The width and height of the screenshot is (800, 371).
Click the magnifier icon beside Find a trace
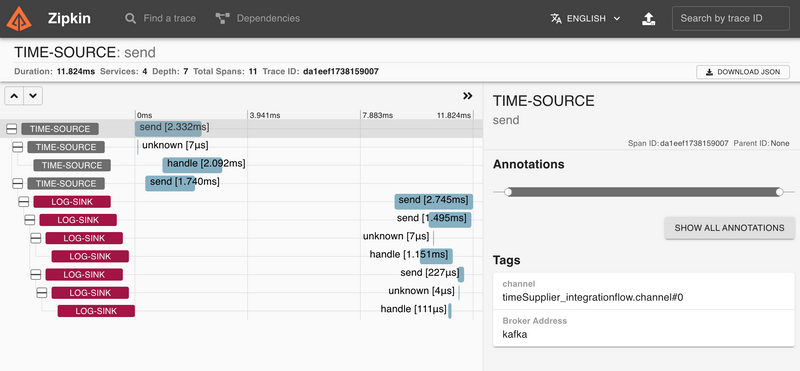click(x=131, y=18)
